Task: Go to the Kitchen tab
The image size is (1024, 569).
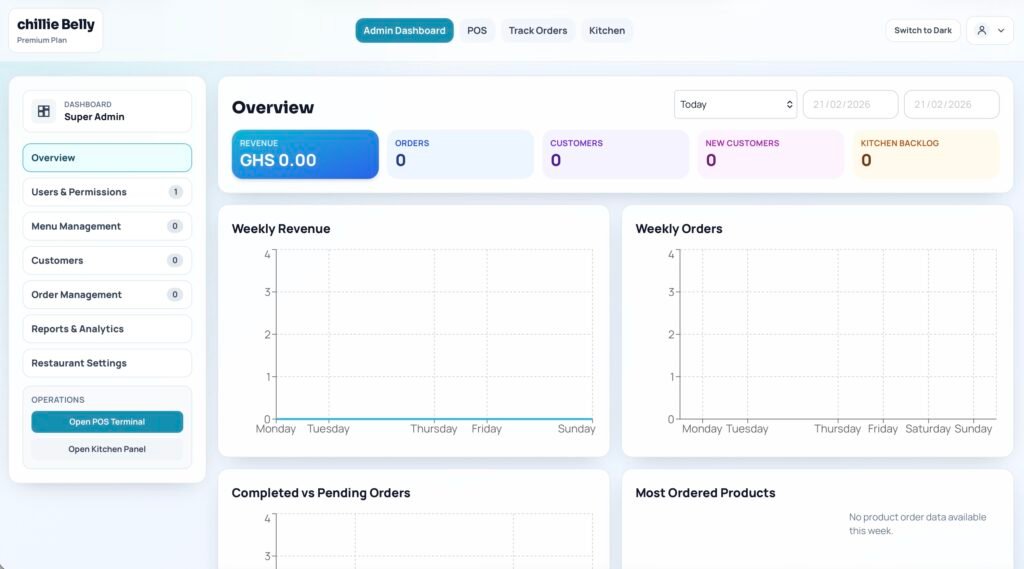Action: pyautogui.click(x=606, y=31)
